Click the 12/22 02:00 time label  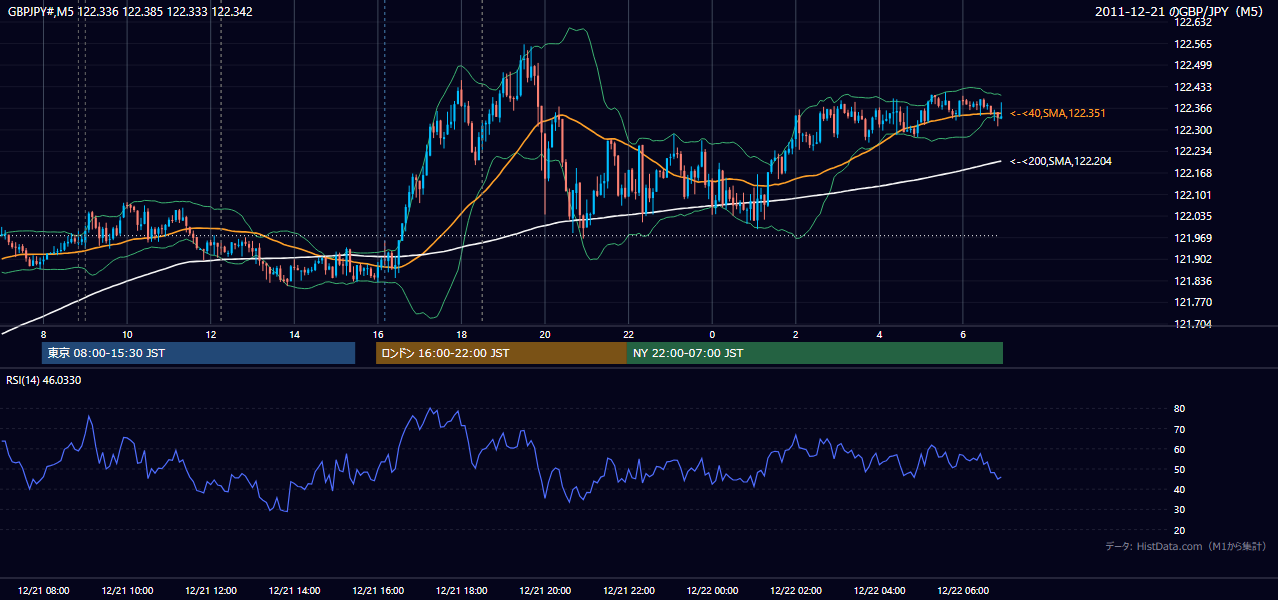(x=796, y=591)
